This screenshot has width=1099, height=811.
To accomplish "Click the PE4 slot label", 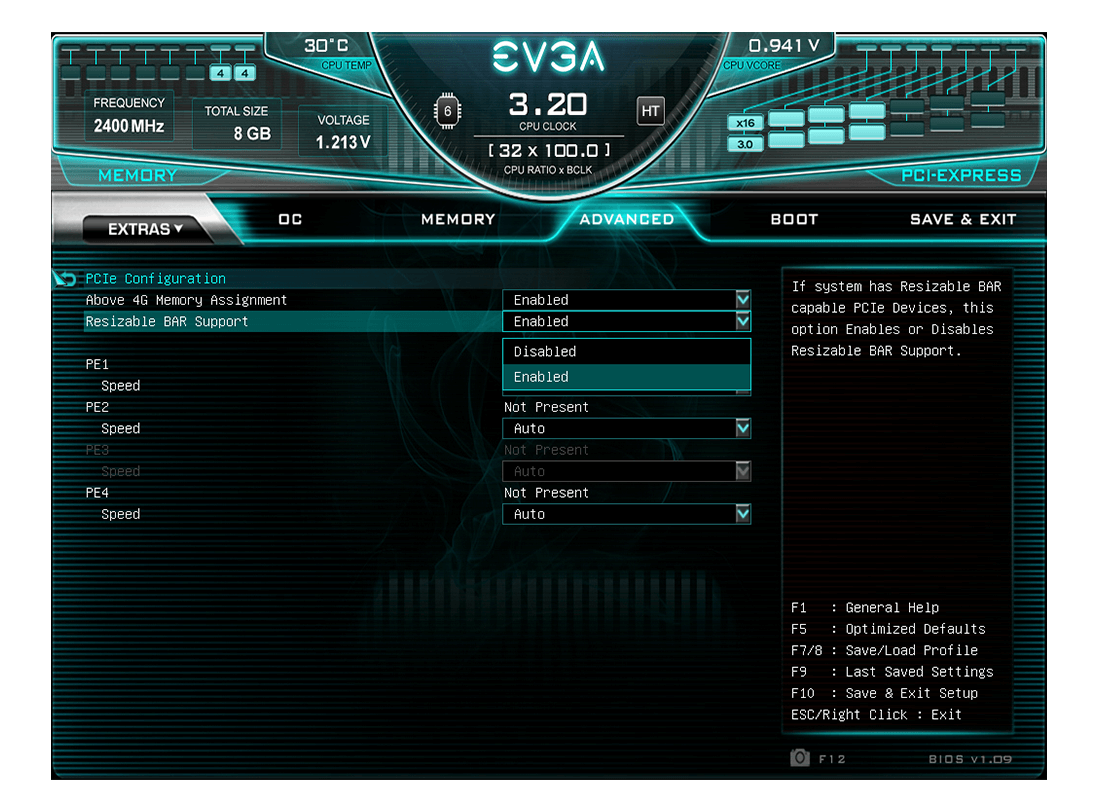I will (97, 493).
